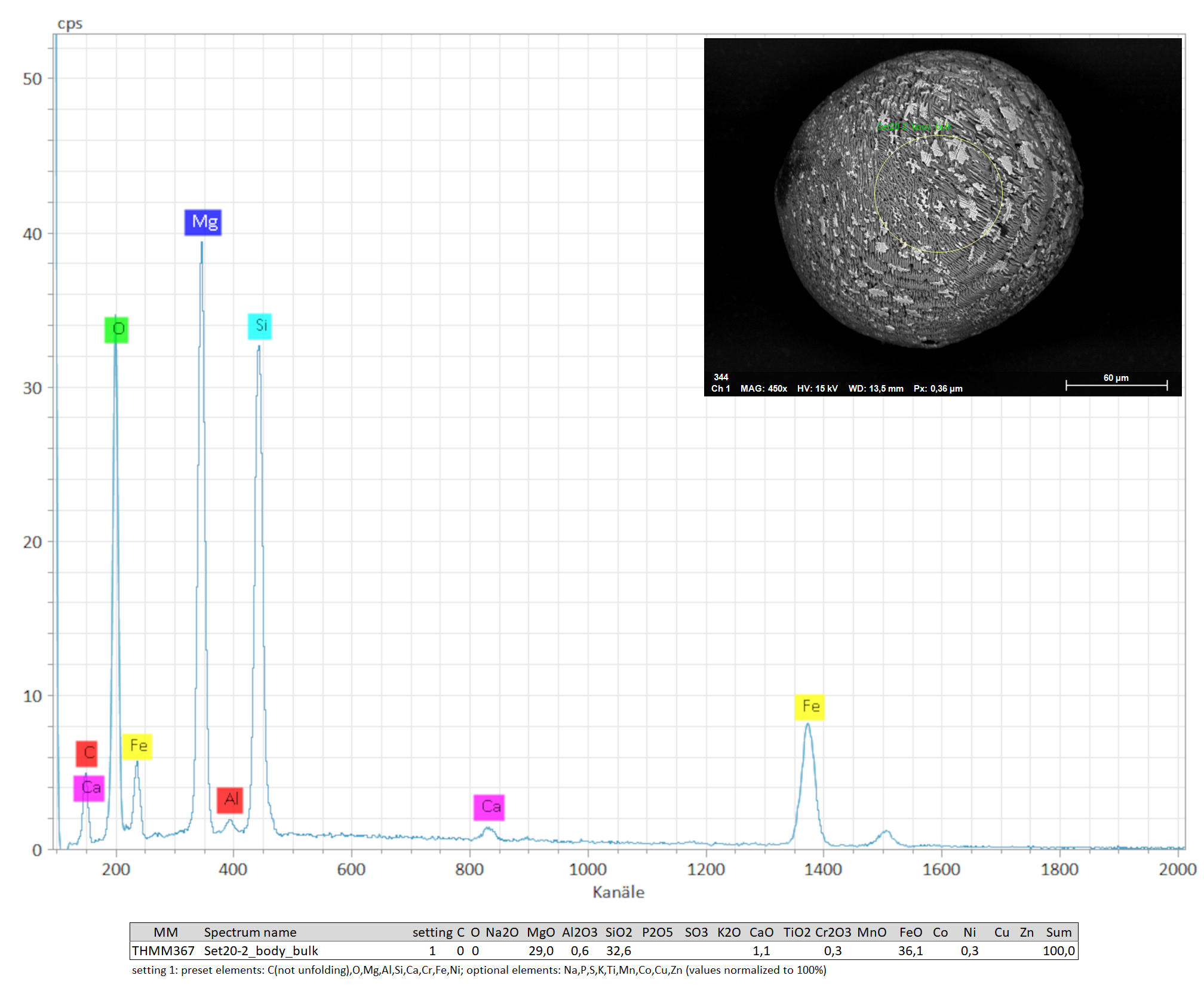Click inside the yellow analysis circle on SEM image
Image resolution: width=1204 pixels, height=997 pixels.
pyautogui.click(x=938, y=193)
